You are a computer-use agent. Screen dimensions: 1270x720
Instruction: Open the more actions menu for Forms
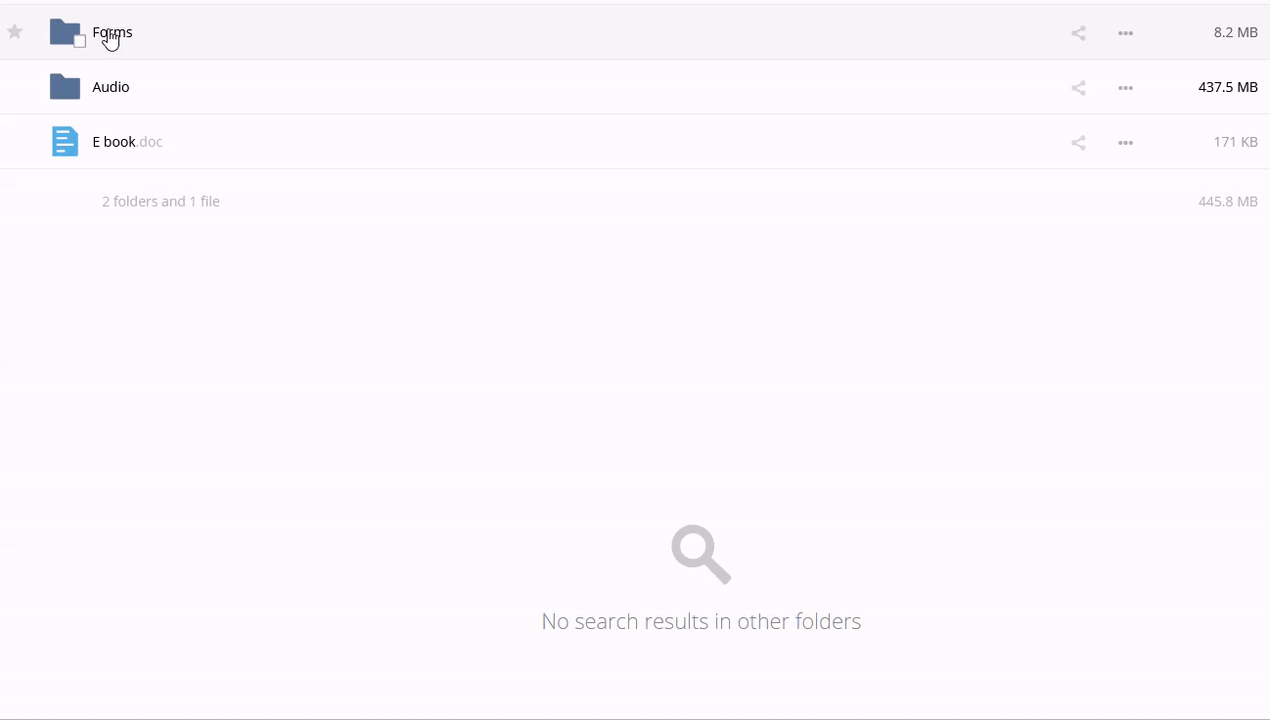click(1125, 33)
